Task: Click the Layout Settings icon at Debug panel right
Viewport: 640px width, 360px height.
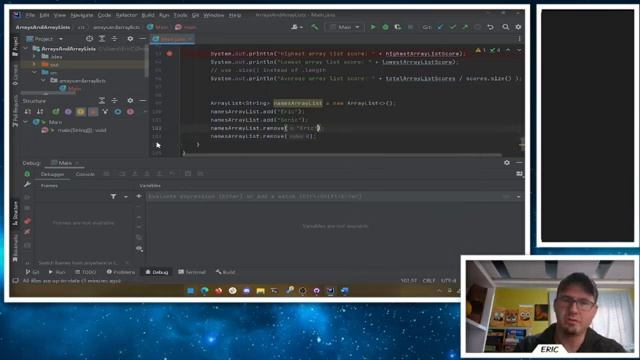Action: pos(519,174)
